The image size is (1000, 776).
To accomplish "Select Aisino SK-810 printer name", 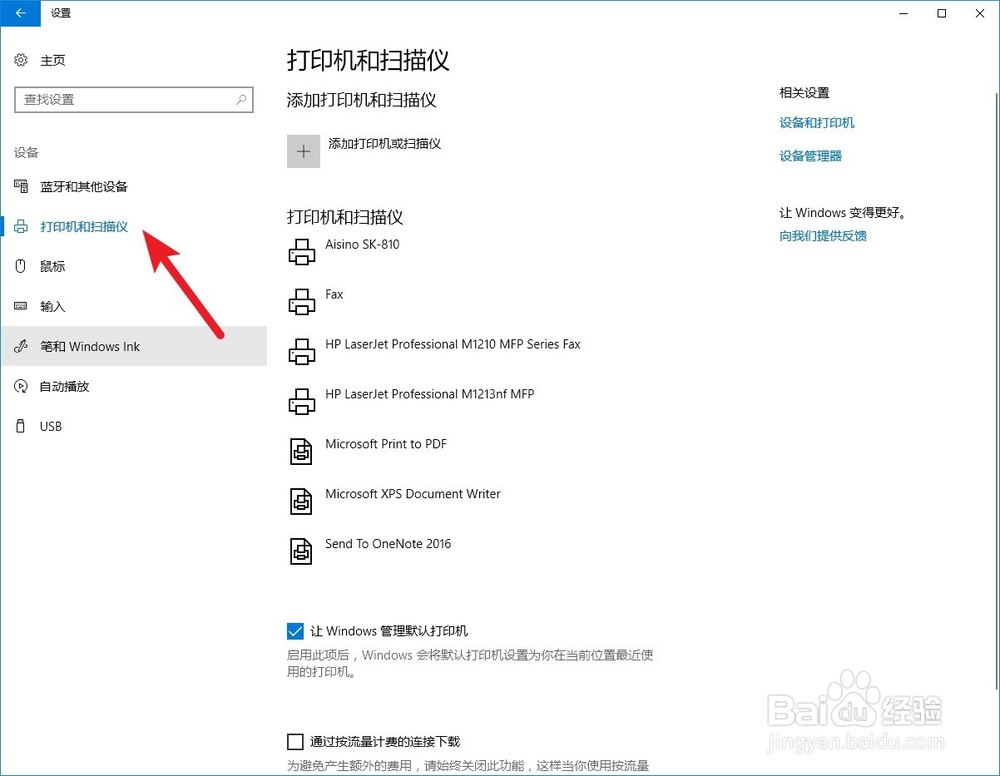I will tap(362, 244).
